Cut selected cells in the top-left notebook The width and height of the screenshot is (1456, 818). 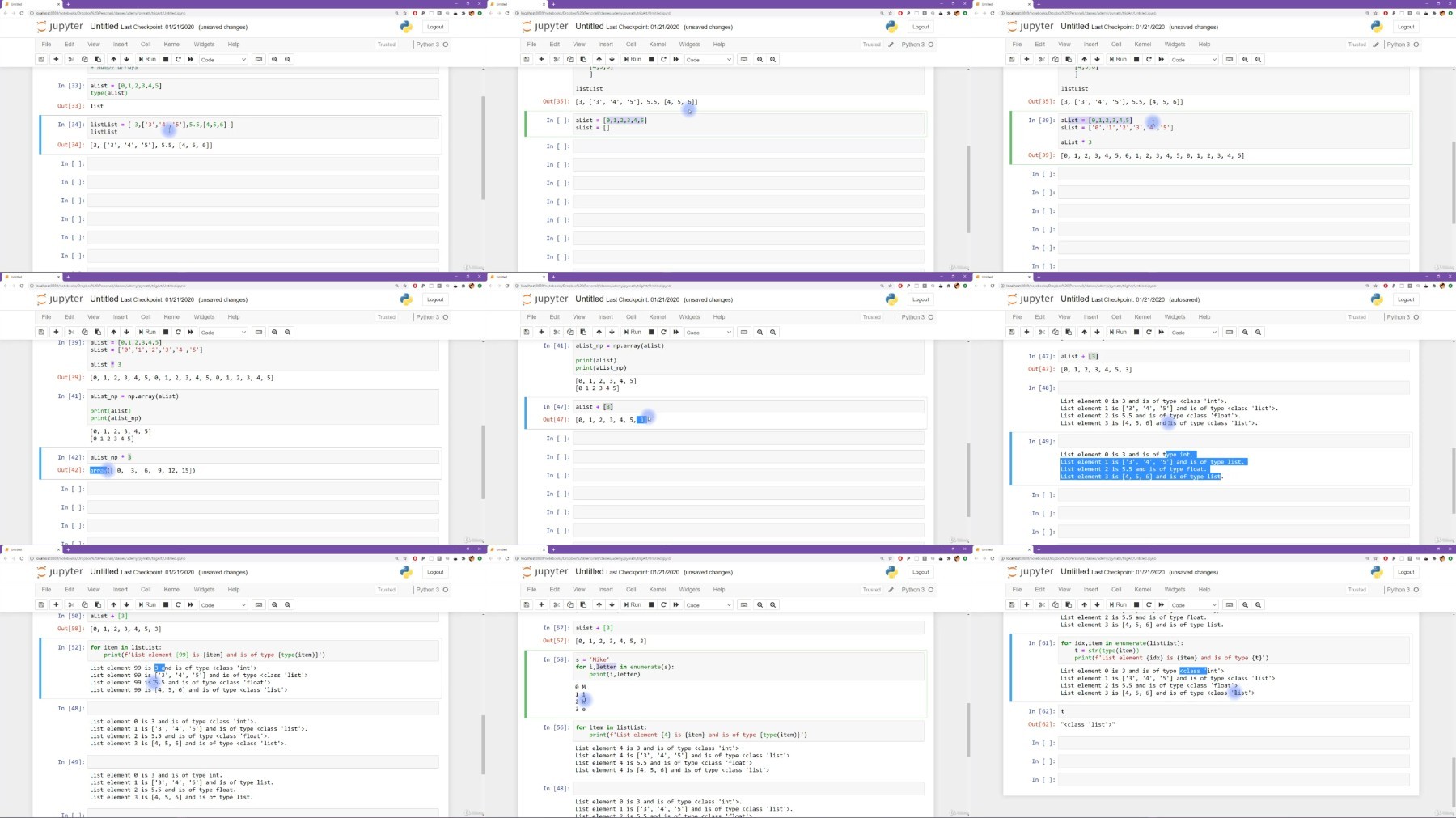point(71,59)
